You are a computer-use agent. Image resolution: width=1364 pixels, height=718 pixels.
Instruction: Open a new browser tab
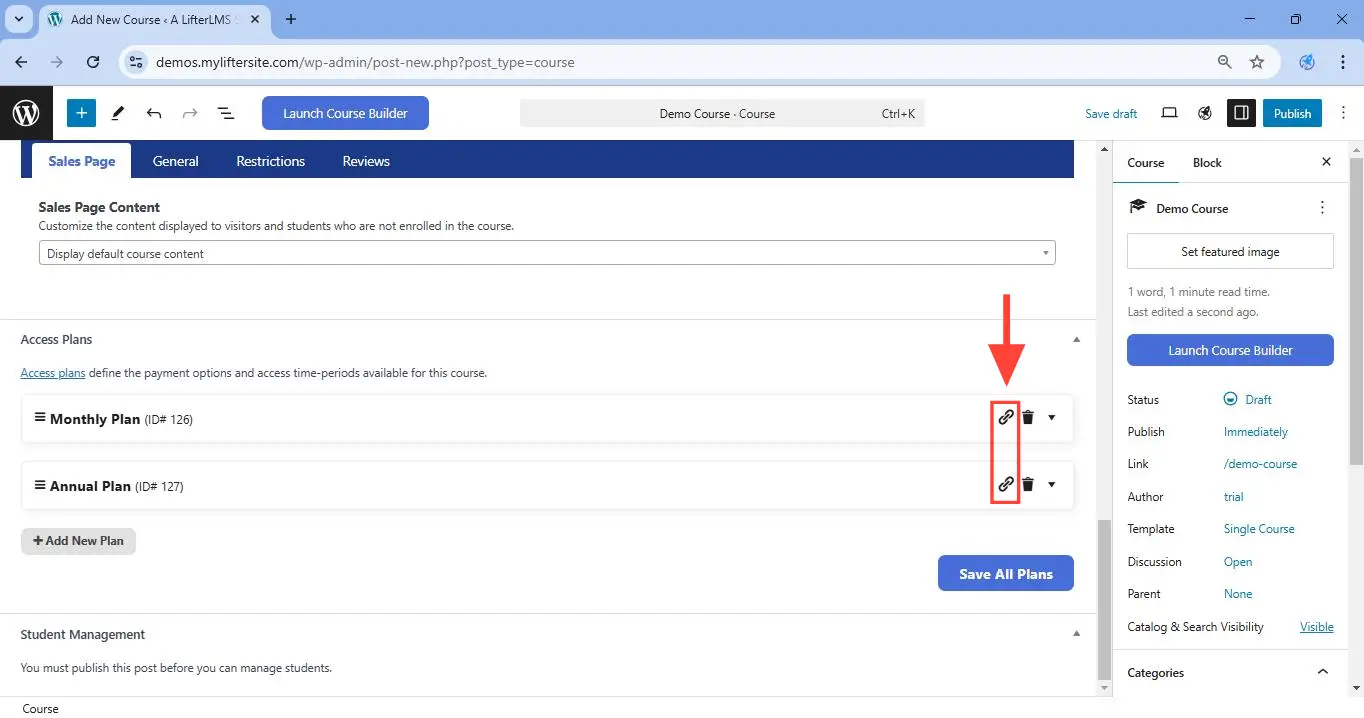click(291, 19)
